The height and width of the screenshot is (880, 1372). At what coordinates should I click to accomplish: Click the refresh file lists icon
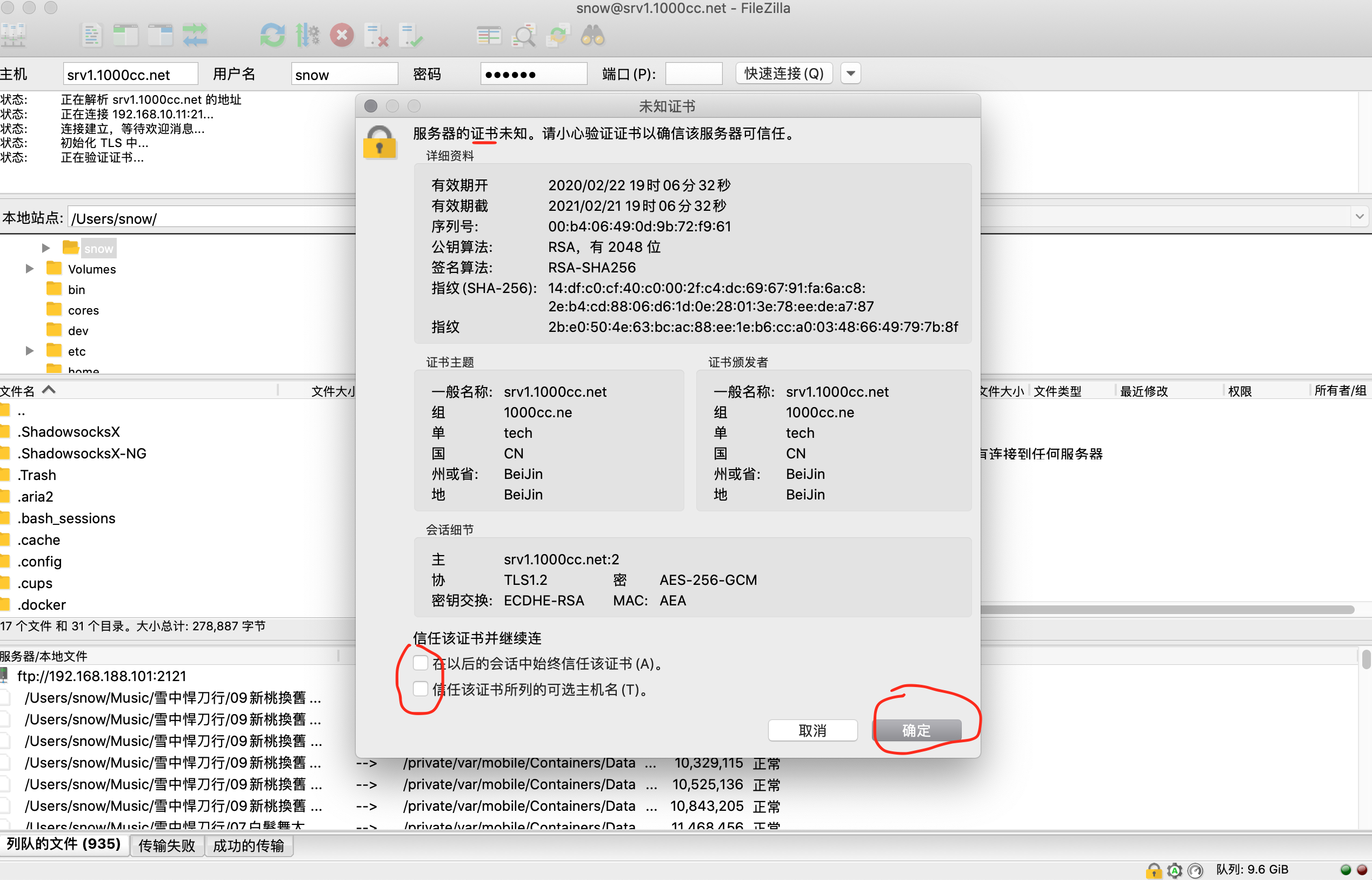[272, 36]
